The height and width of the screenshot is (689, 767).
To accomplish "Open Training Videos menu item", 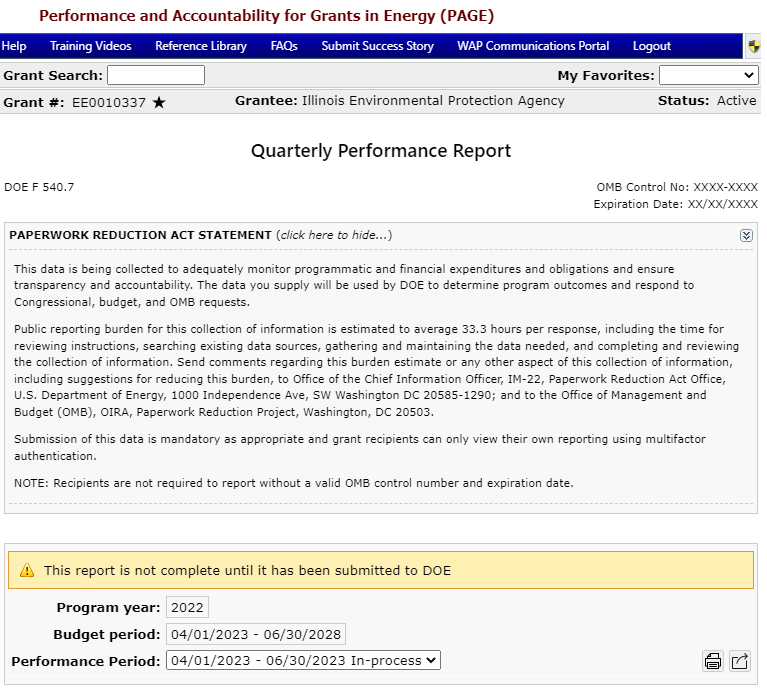I will [x=90, y=46].
